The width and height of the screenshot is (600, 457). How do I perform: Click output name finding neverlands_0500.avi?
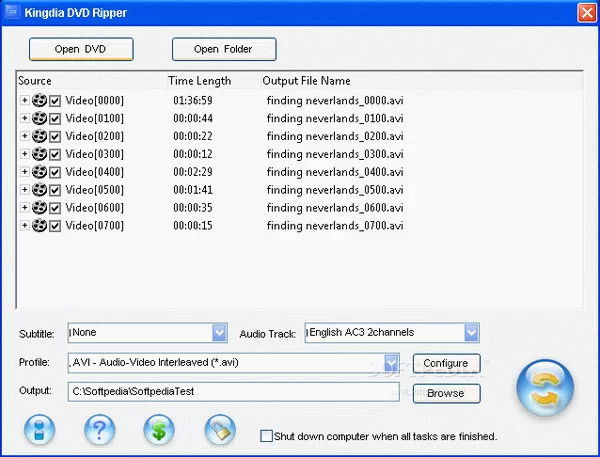pos(335,190)
